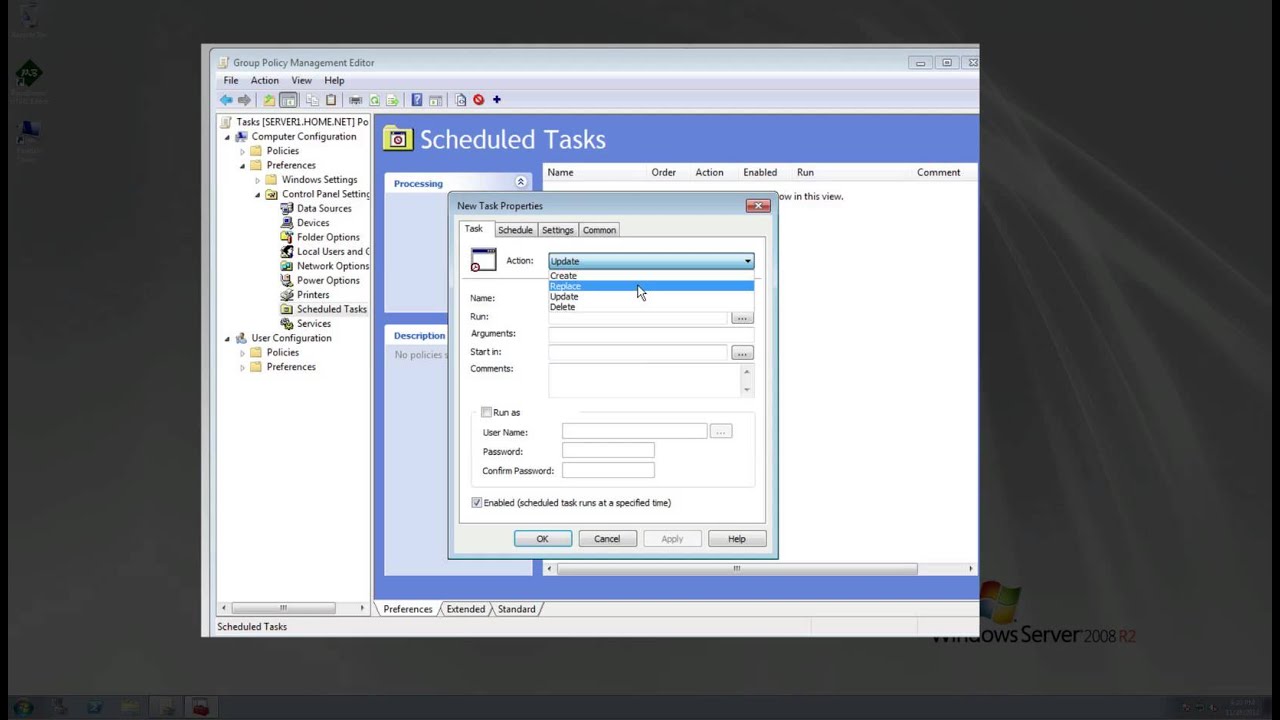Image resolution: width=1280 pixels, height=720 pixels.
Task: Expand Preferences under User Configuration
Action: [242, 367]
